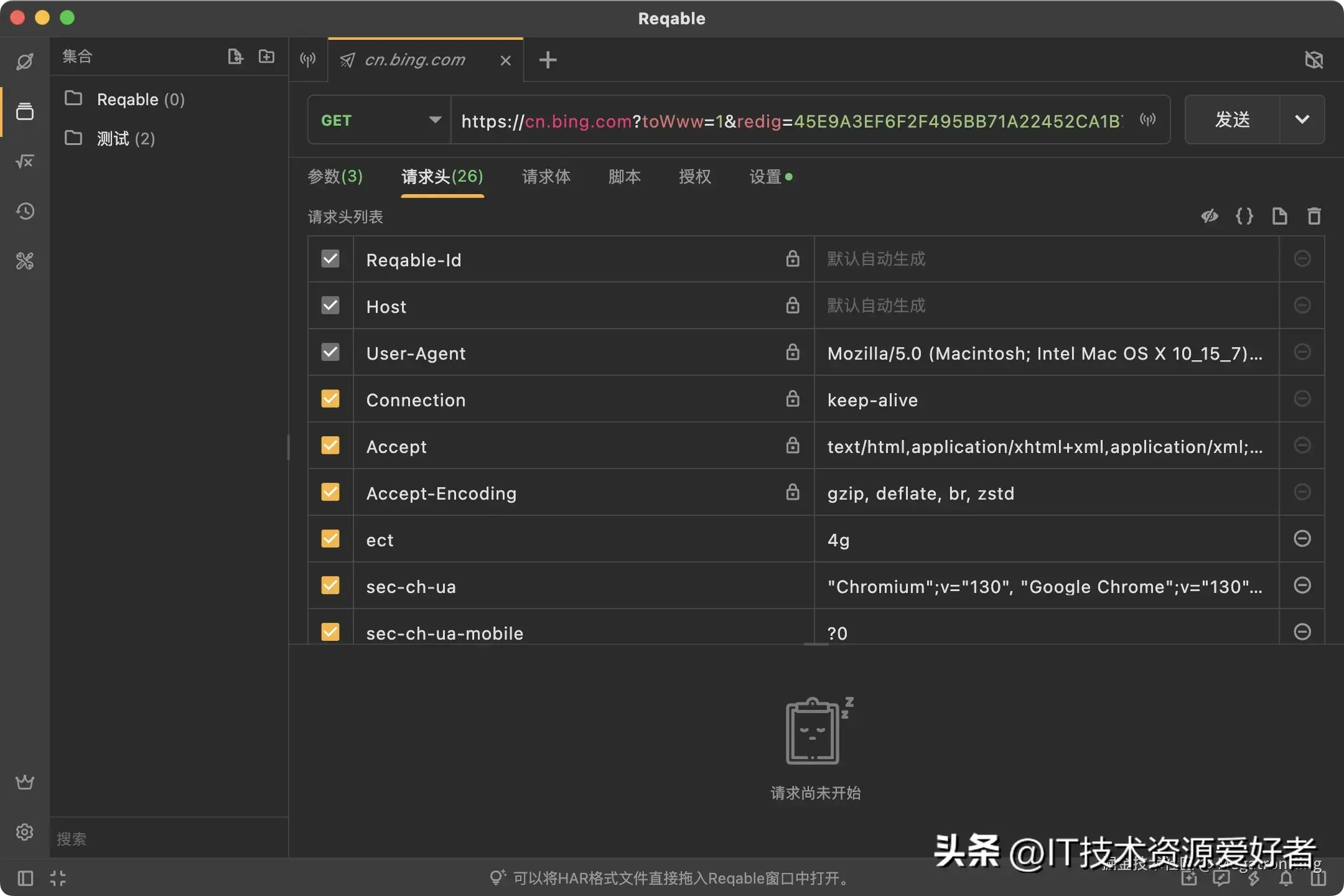Open the compose (rocket) sidebar icon

[25, 61]
